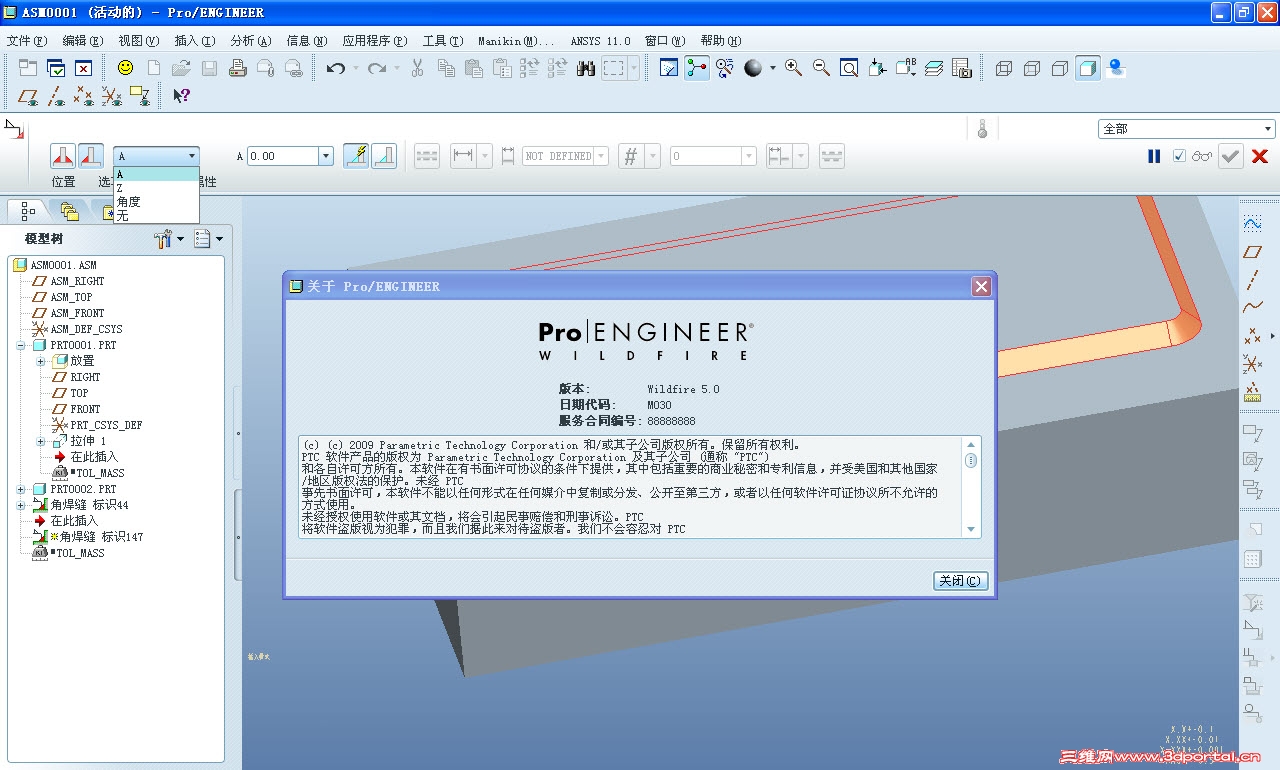Image resolution: width=1280 pixels, height=770 pixels.
Task: Click the hammer settings icon in model tree
Action: 165,239
